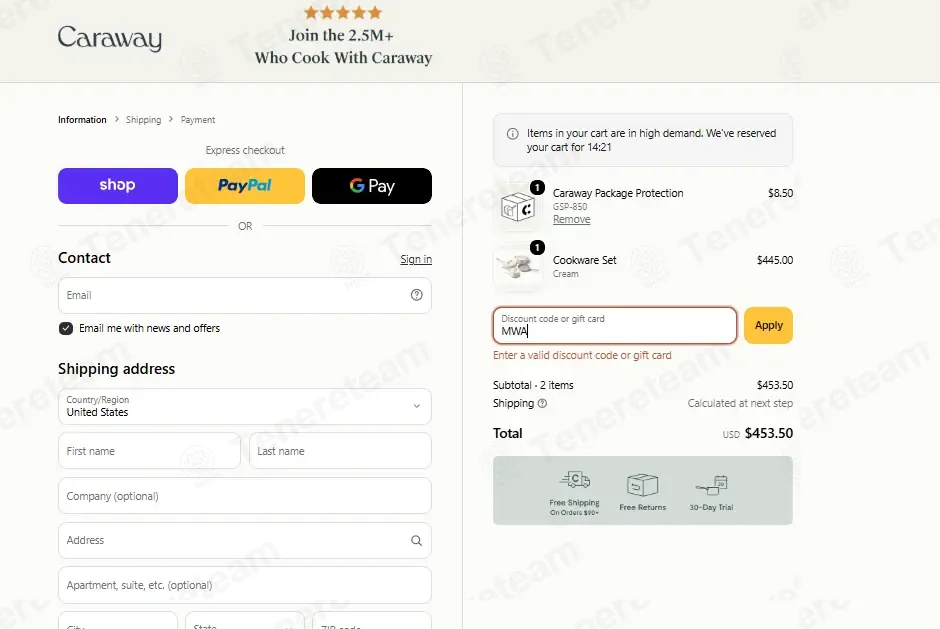Click the Package Protection price $8.50

tap(781, 193)
